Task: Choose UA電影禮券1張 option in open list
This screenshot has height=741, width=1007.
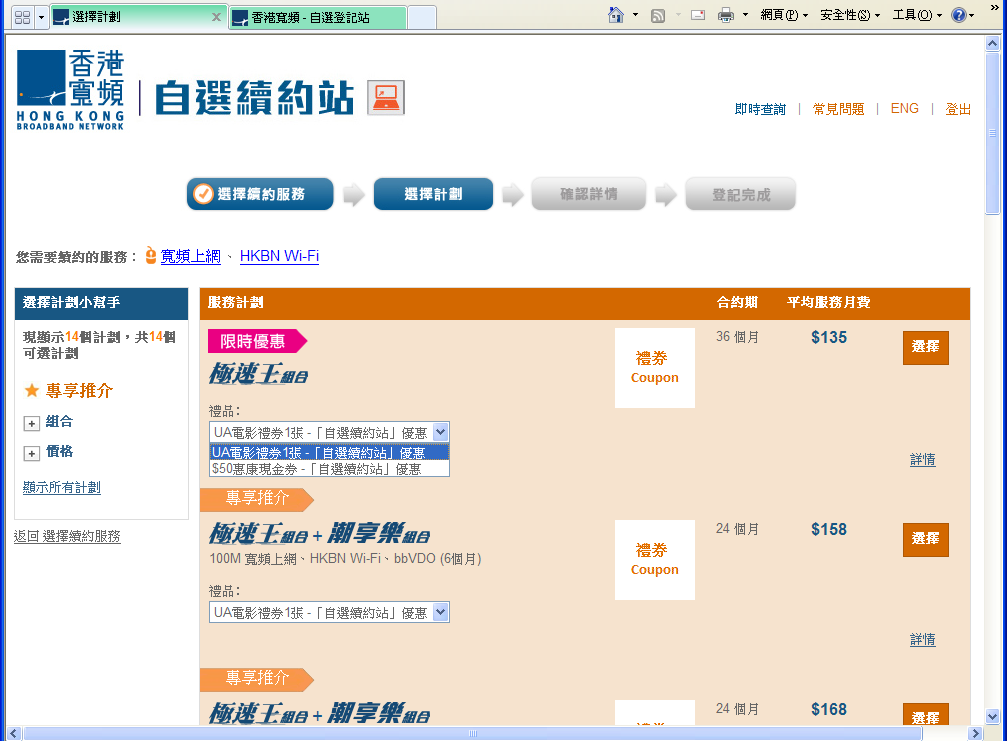Action: click(329, 453)
